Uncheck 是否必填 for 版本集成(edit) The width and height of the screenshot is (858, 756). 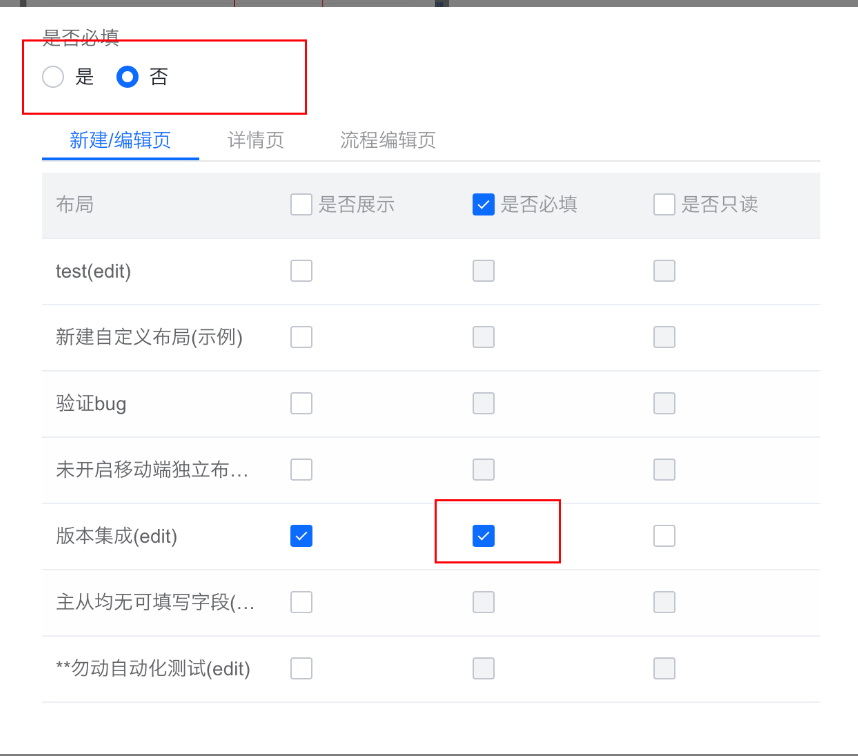coord(484,536)
